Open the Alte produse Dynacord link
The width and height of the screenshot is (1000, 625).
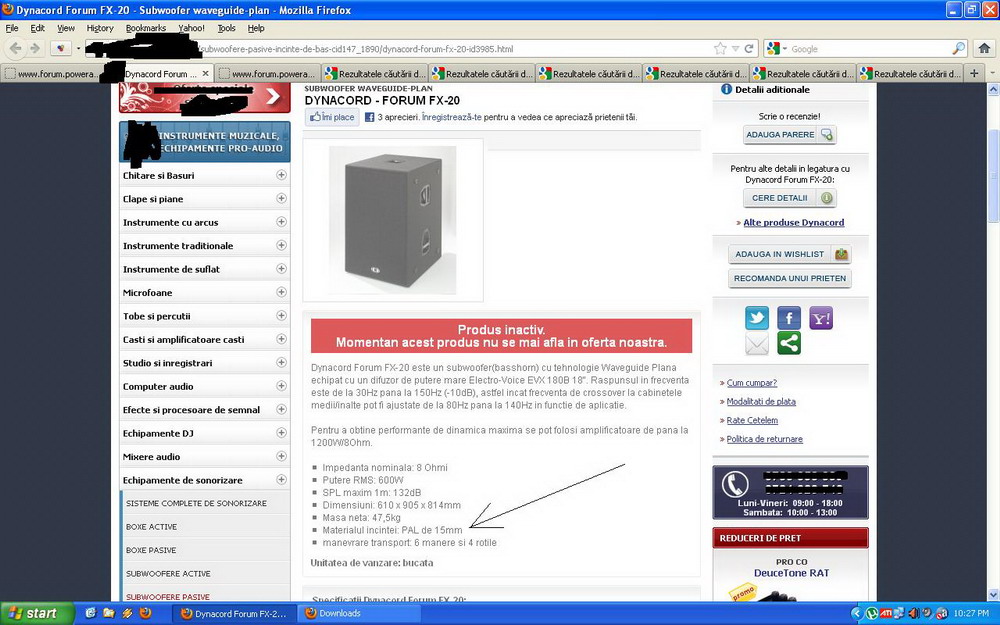(x=793, y=223)
